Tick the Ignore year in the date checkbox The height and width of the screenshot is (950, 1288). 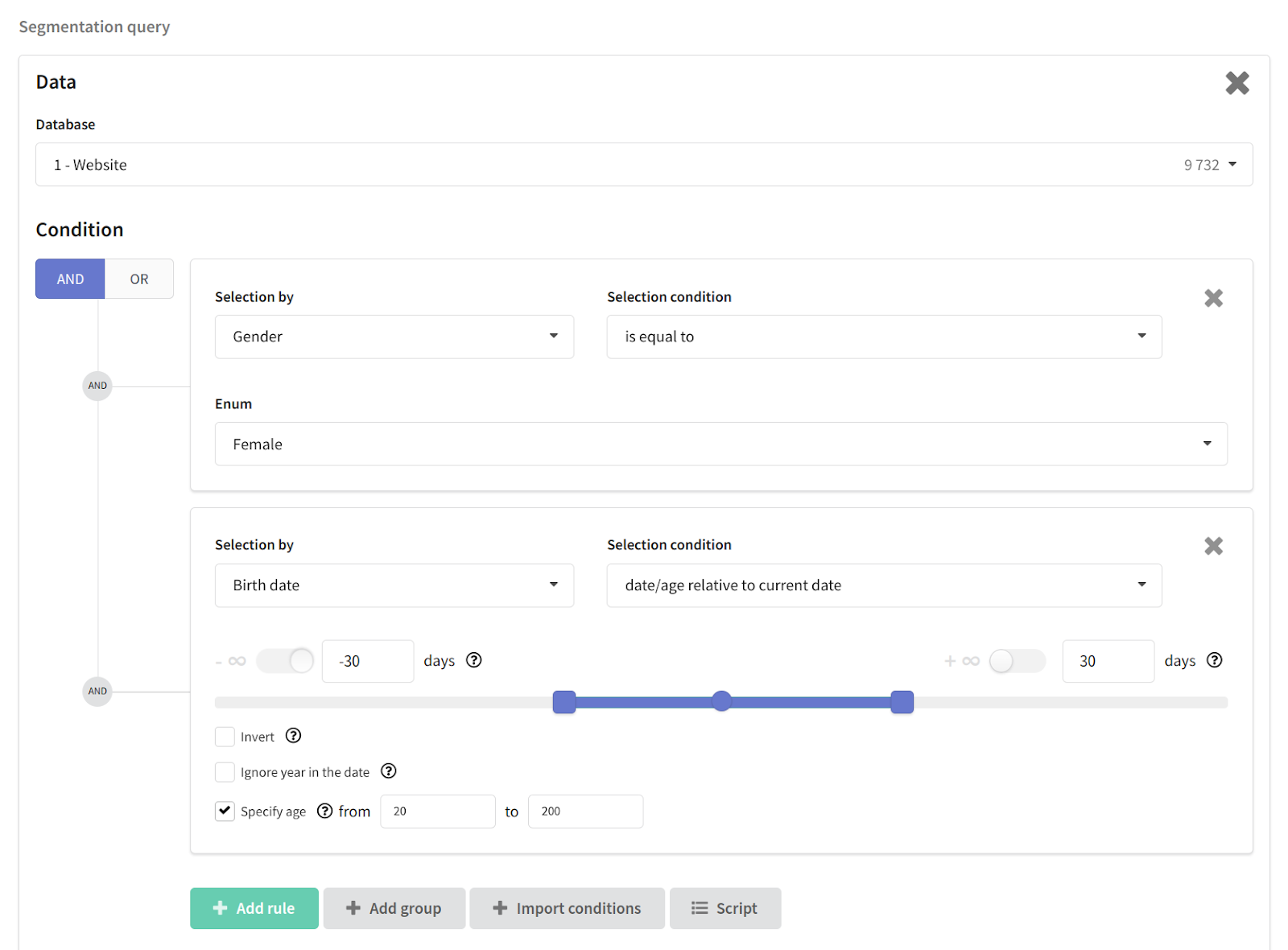pos(225,772)
